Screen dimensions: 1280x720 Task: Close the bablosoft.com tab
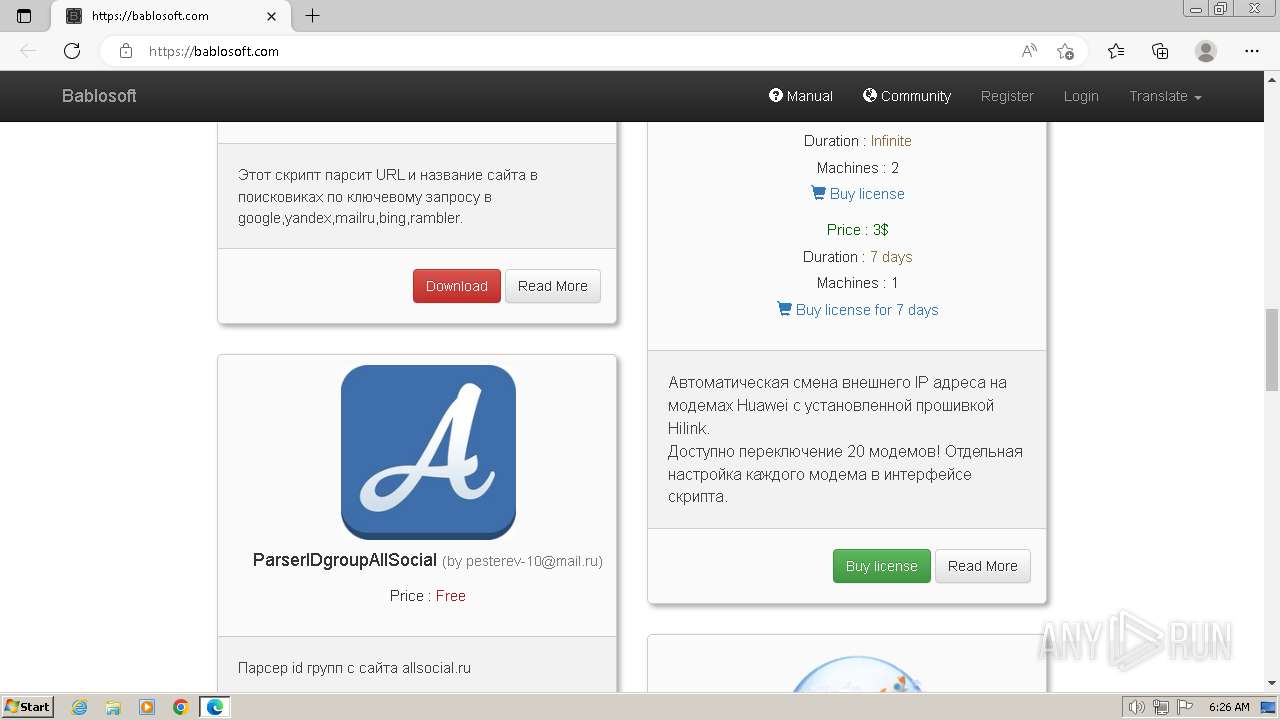pyautogui.click(x=272, y=16)
